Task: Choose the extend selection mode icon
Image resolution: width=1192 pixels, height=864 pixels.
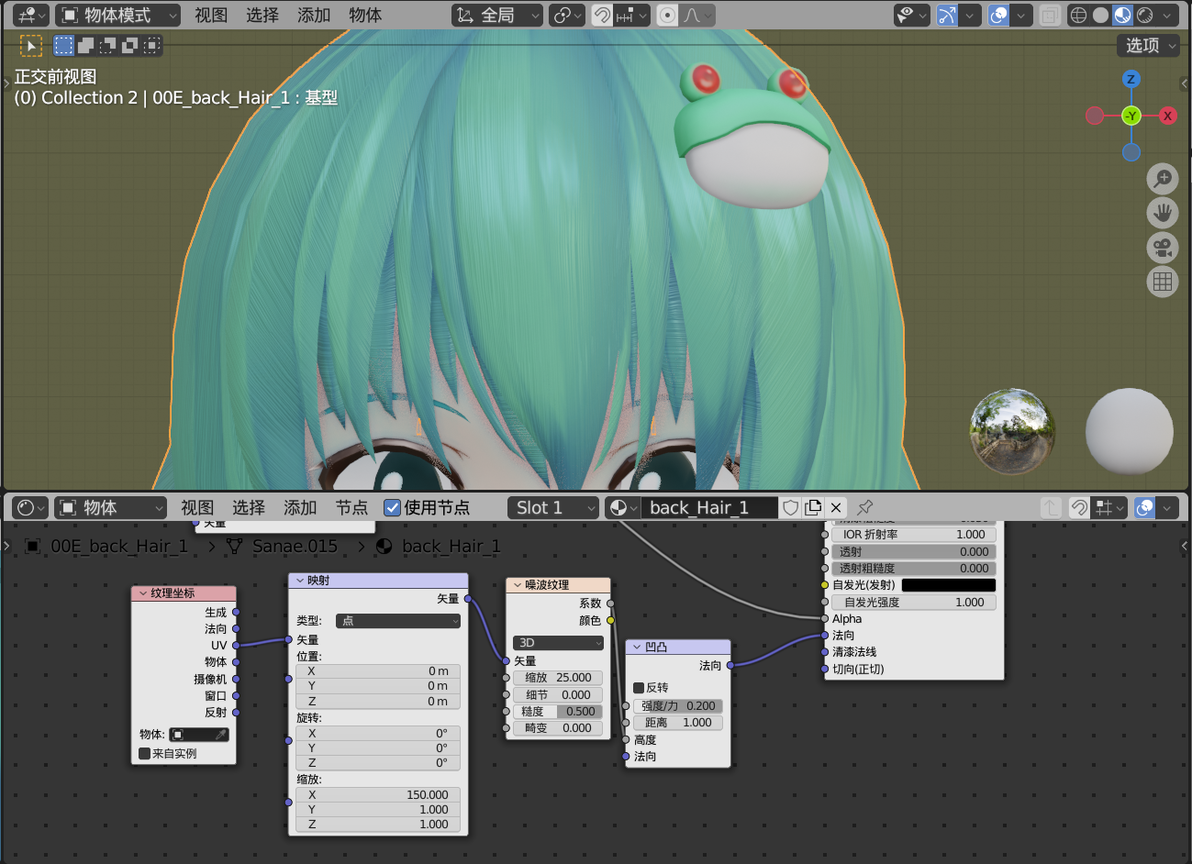Action: point(86,46)
